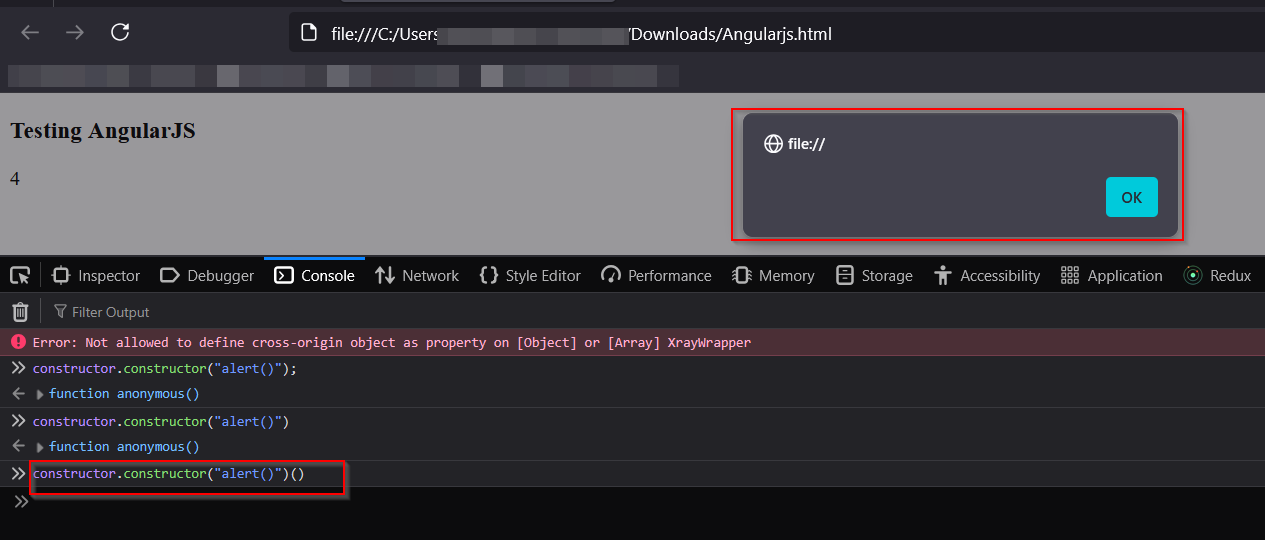1265x540 pixels.
Task: Open the Network tab
Action: pos(417,276)
